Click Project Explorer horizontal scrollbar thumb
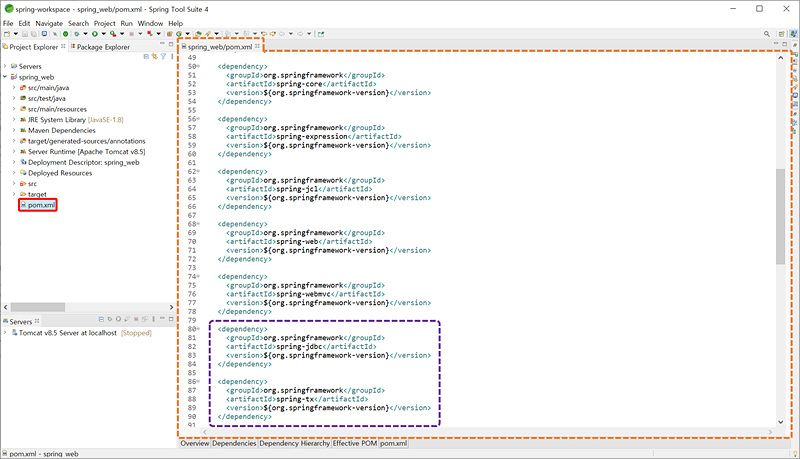800x459 pixels. click(38, 307)
